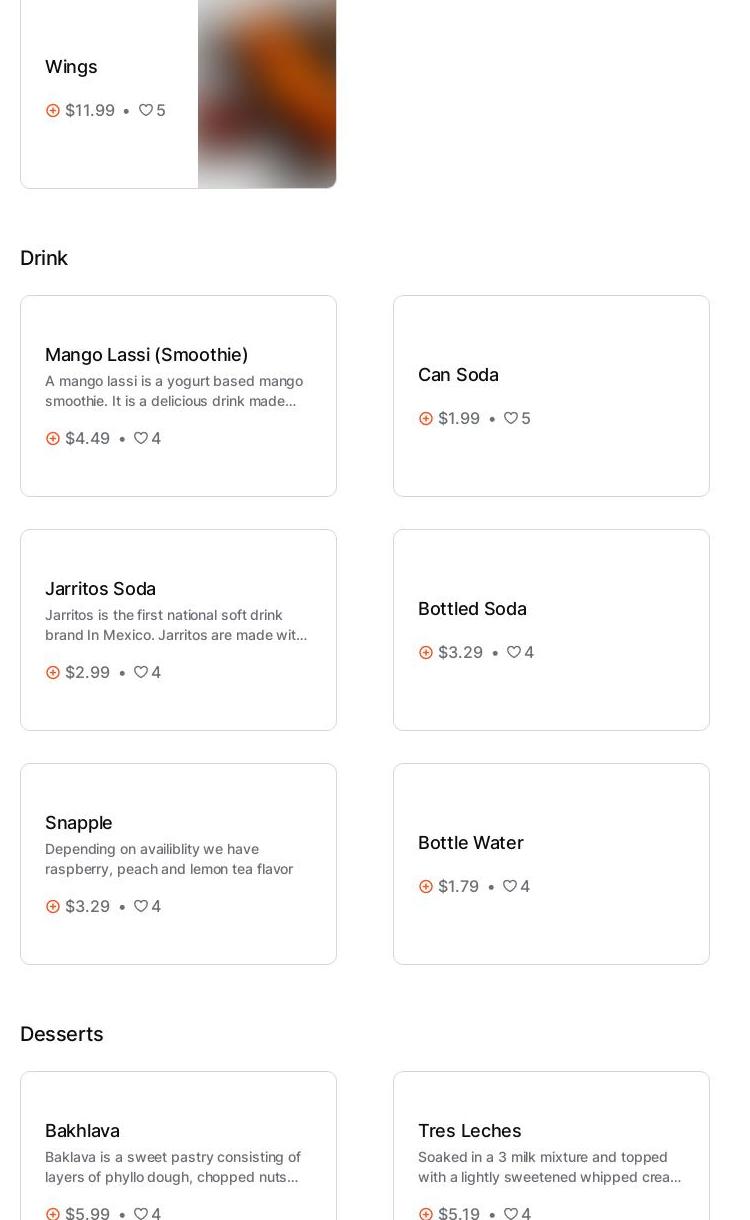Add Jarritos Soda using the plus icon

[x=53, y=673]
